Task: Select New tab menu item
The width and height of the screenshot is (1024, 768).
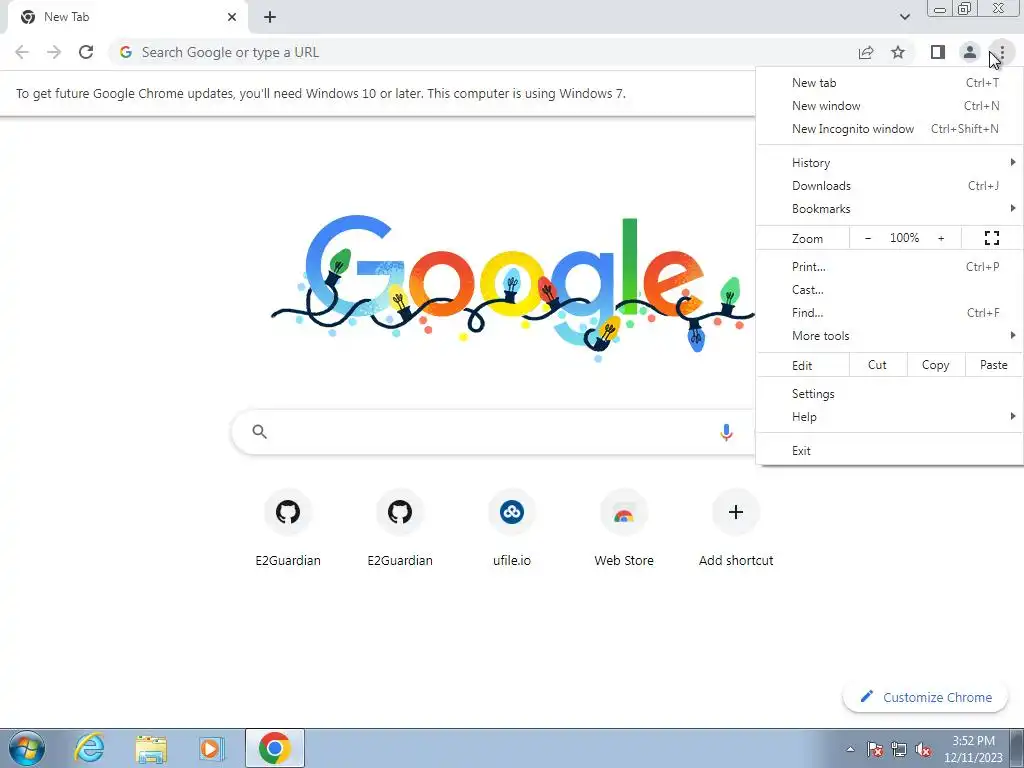Action: pos(889,83)
